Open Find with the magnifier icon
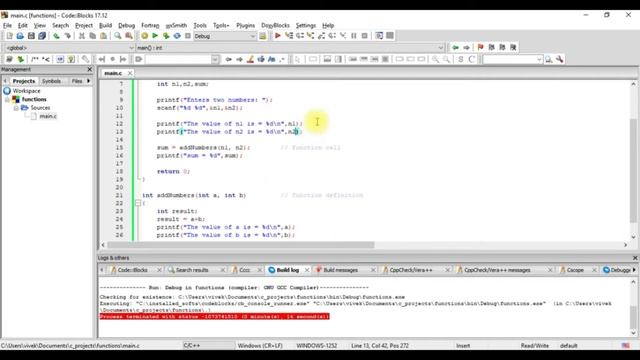The width and height of the screenshot is (640, 360). pyautogui.click(x=118, y=36)
